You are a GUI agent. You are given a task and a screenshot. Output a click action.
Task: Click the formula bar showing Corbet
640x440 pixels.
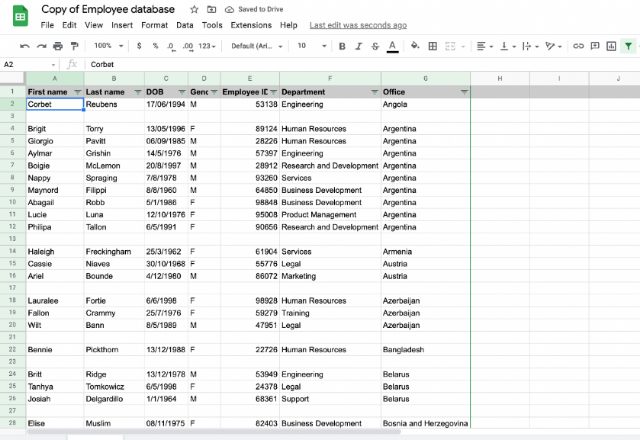pos(362,64)
